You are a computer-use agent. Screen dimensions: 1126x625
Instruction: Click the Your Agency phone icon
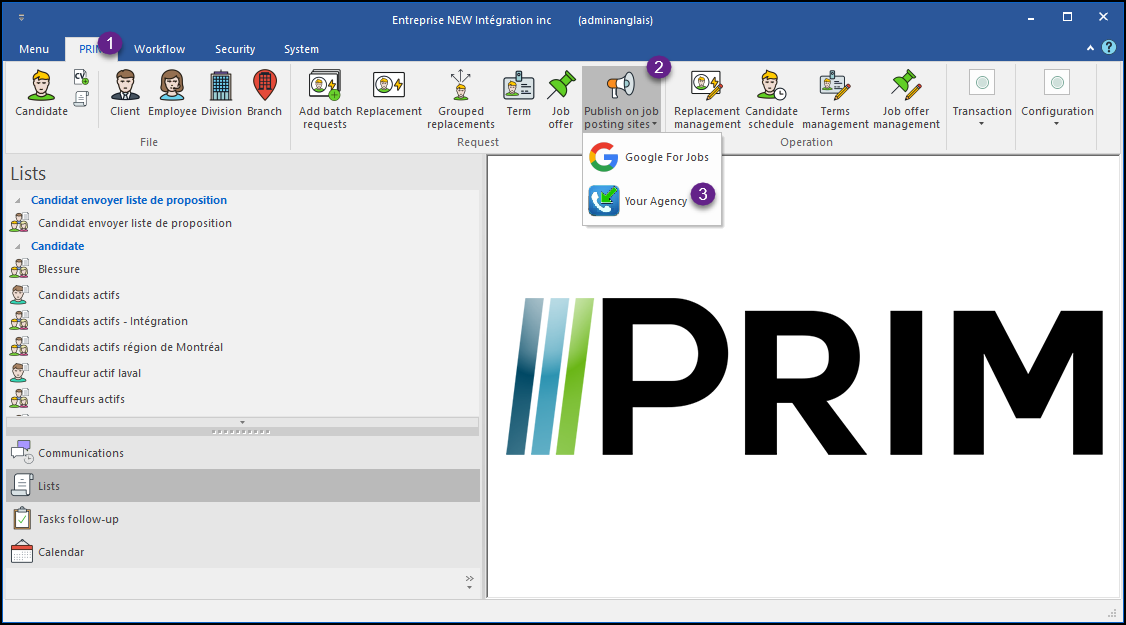[x=603, y=201]
